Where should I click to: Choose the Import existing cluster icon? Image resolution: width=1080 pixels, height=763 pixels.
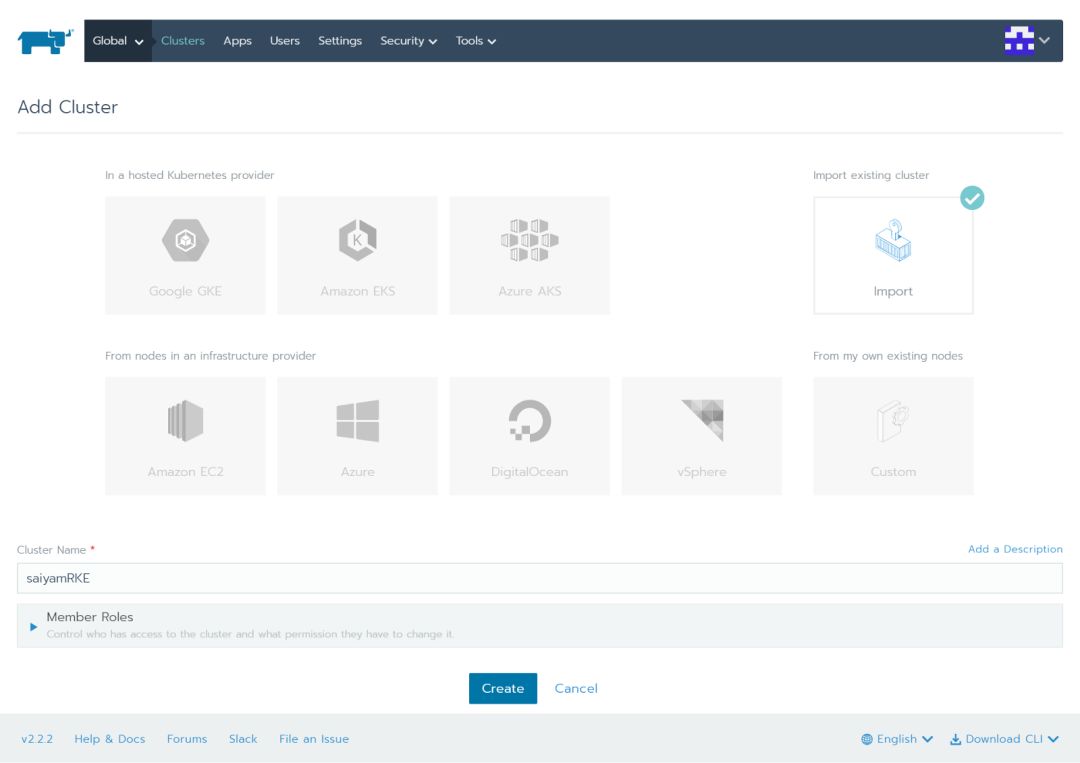click(893, 240)
